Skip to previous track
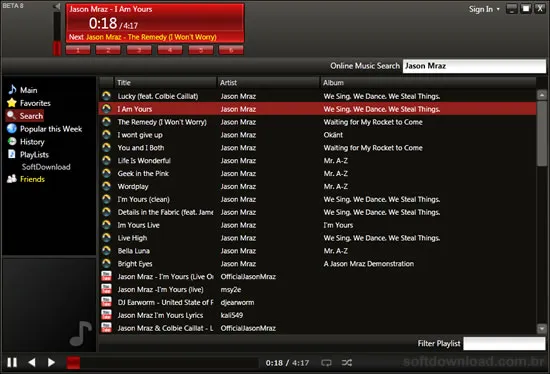 [x=32, y=362]
